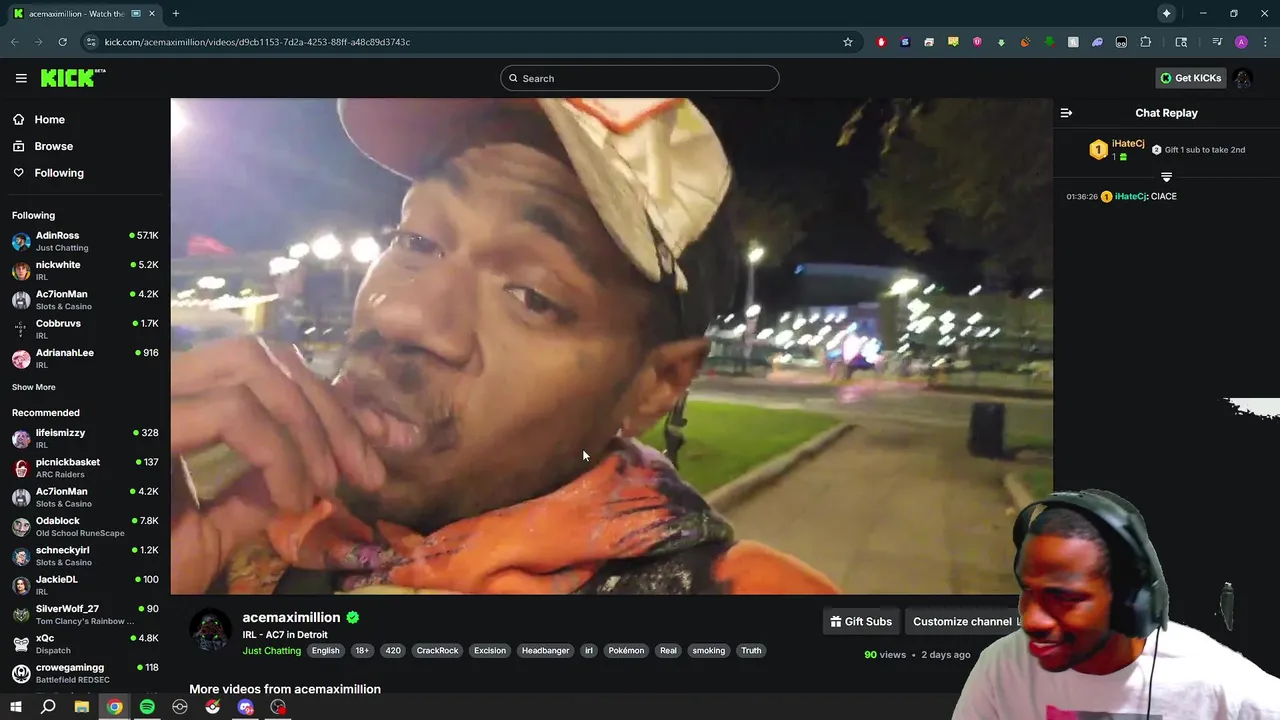Click the acemaximillion channel name
Image resolution: width=1280 pixels, height=720 pixels.
(291, 617)
